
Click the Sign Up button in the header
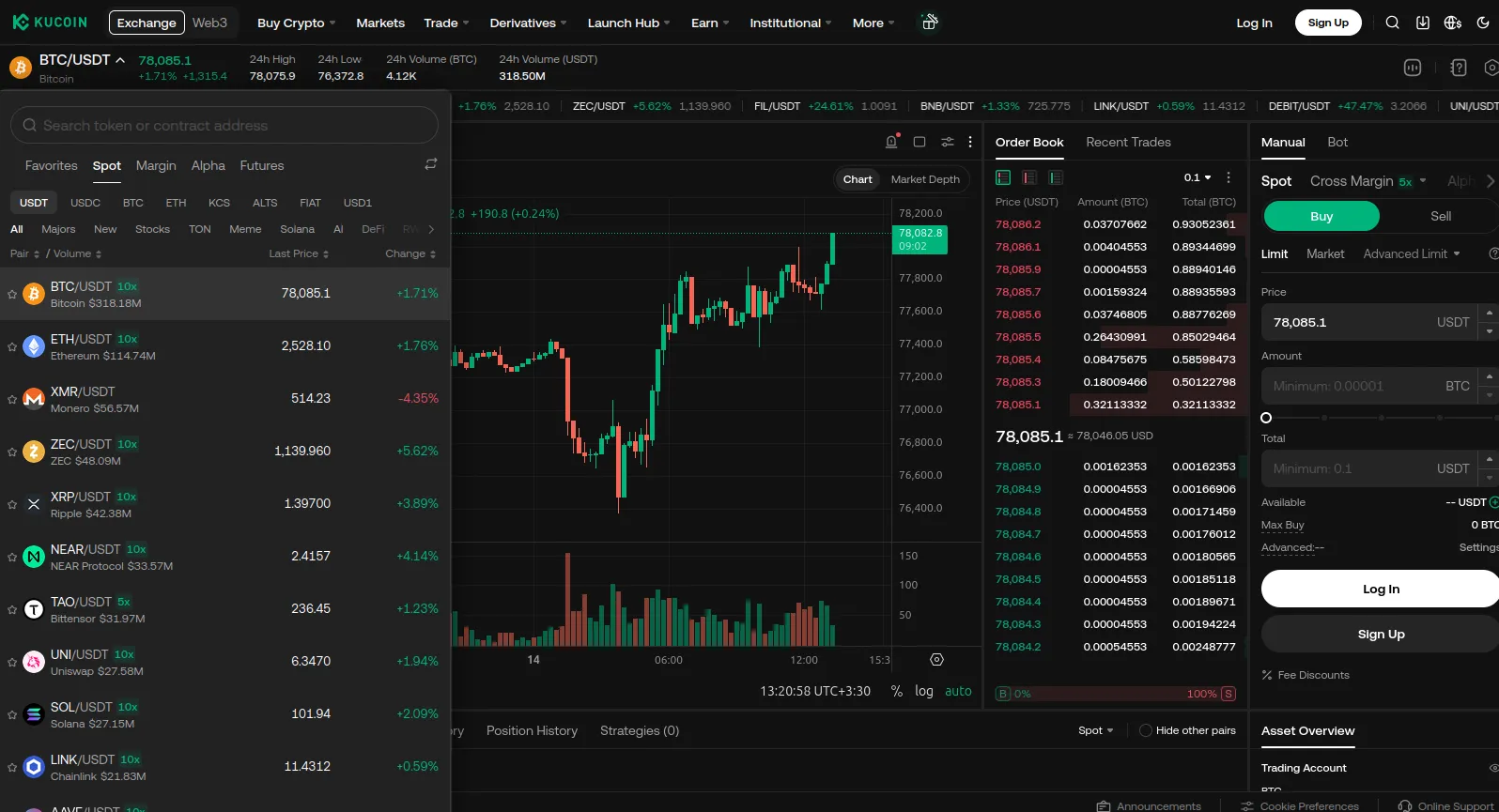[1328, 23]
